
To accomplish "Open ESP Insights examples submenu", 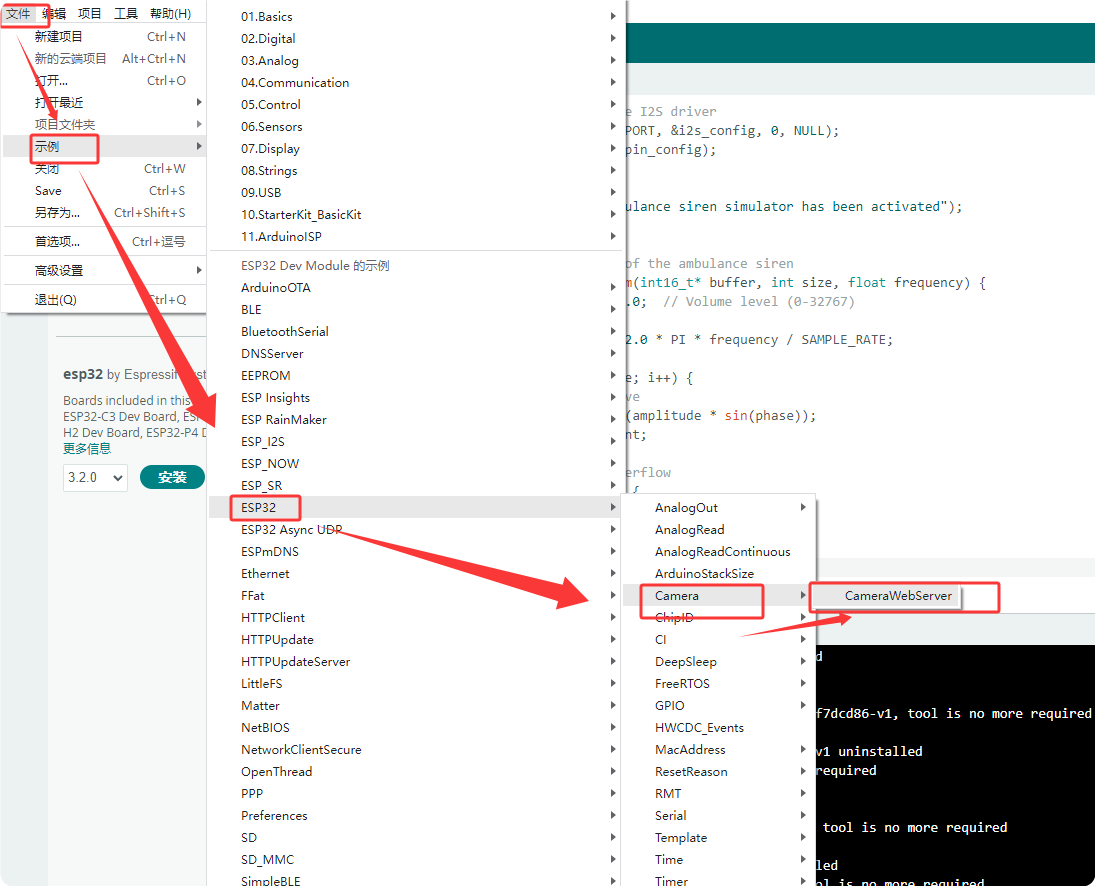I will pos(417,397).
